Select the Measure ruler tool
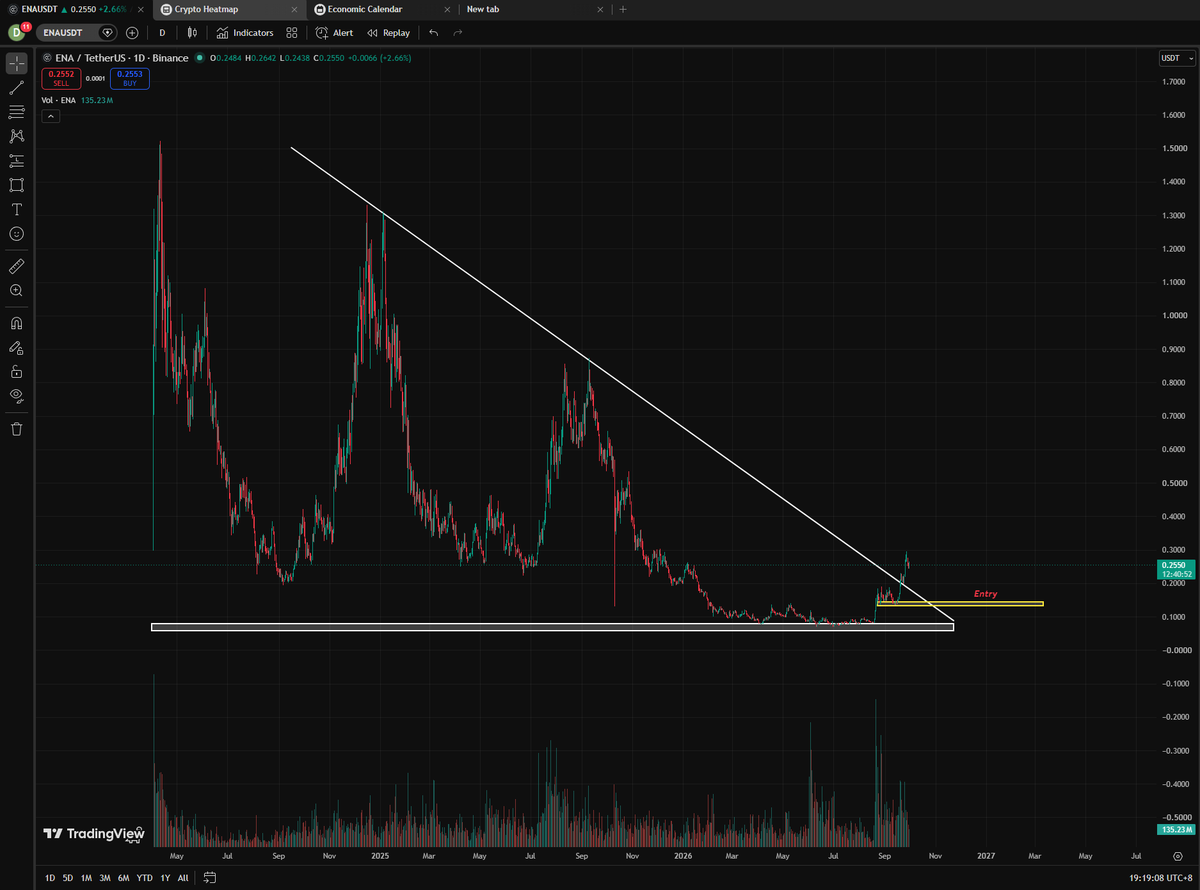 16,266
